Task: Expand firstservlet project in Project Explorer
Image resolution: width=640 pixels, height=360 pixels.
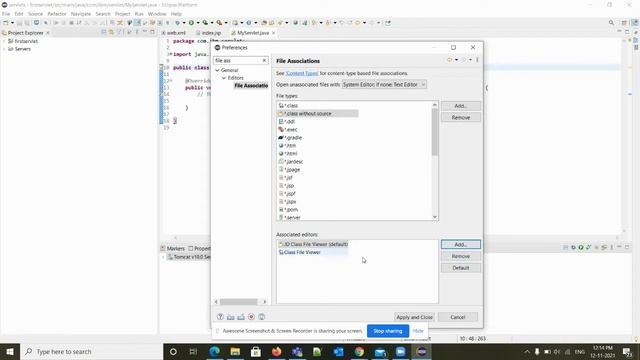Action: click(4, 41)
